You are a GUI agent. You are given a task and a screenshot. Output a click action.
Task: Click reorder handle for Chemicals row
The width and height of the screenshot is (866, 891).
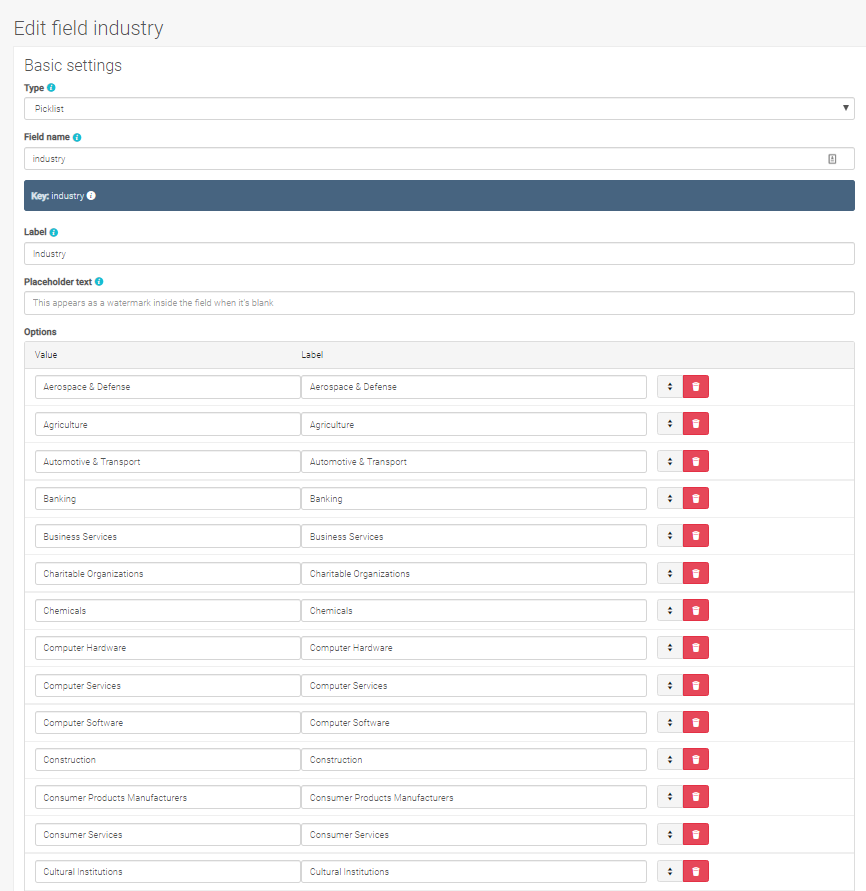(x=670, y=610)
